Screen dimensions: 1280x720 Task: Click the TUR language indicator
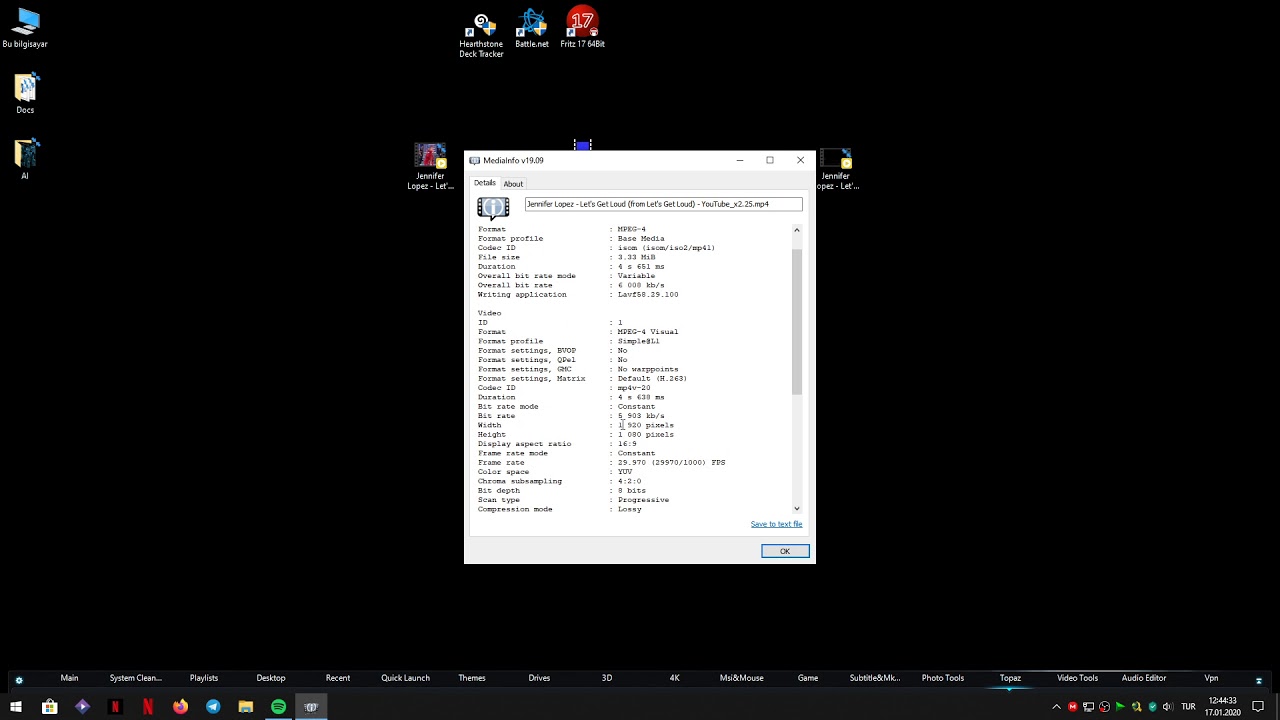click(1188, 707)
